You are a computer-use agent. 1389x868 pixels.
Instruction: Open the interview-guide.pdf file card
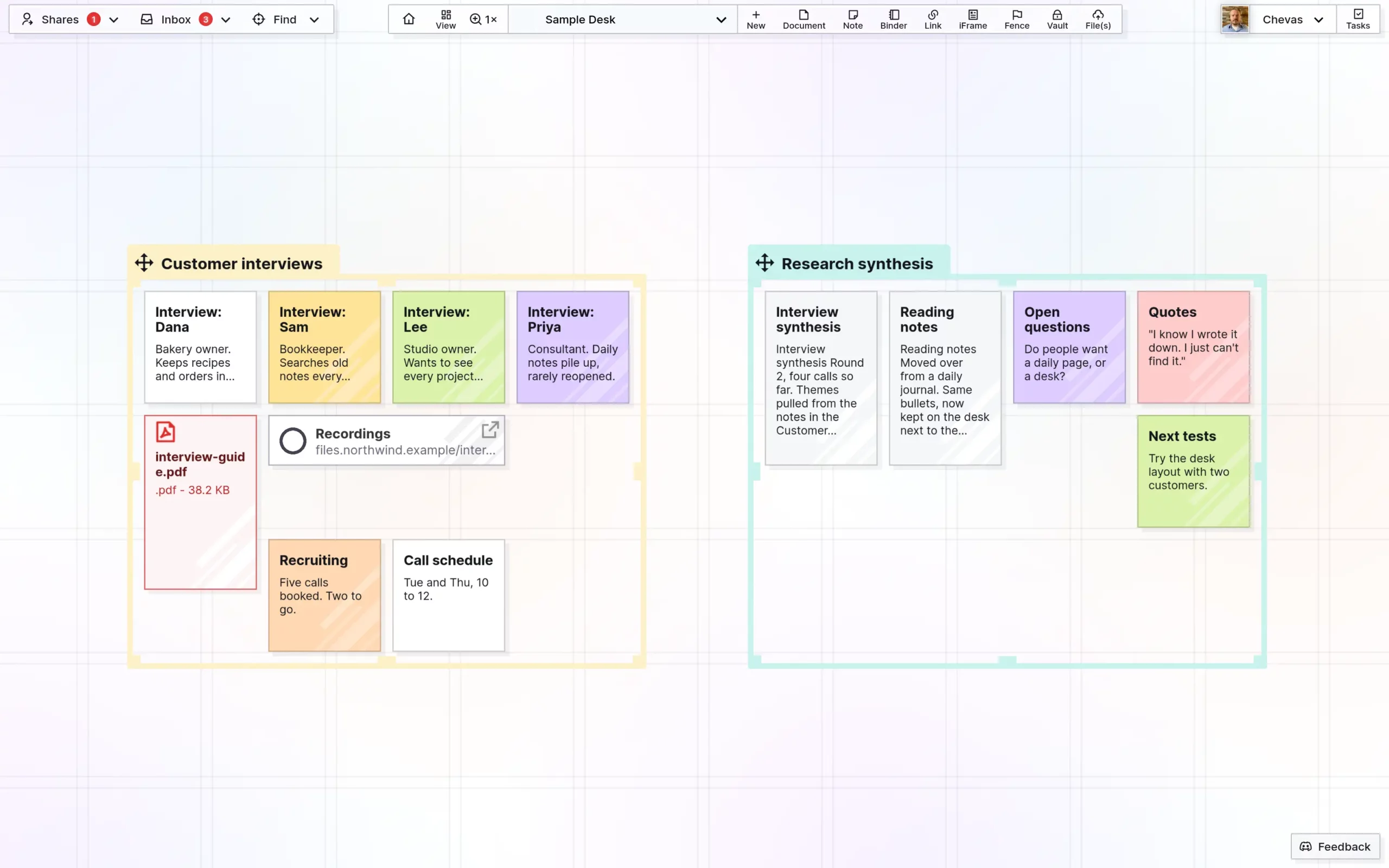[200, 502]
